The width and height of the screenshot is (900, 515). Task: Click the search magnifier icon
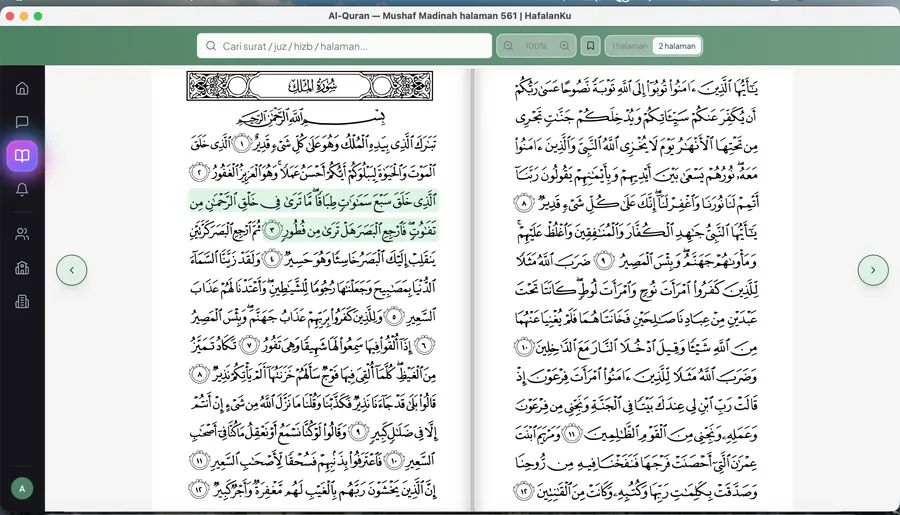click(x=211, y=46)
